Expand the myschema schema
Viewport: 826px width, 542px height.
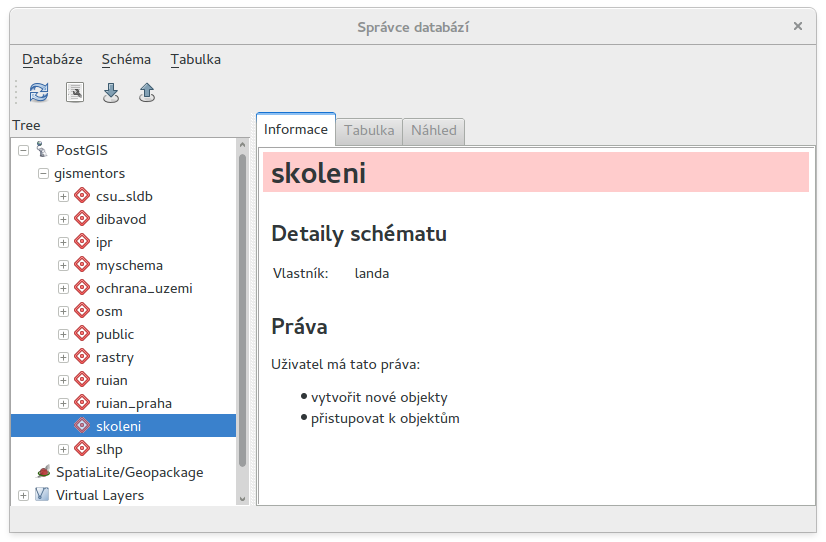(x=63, y=265)
